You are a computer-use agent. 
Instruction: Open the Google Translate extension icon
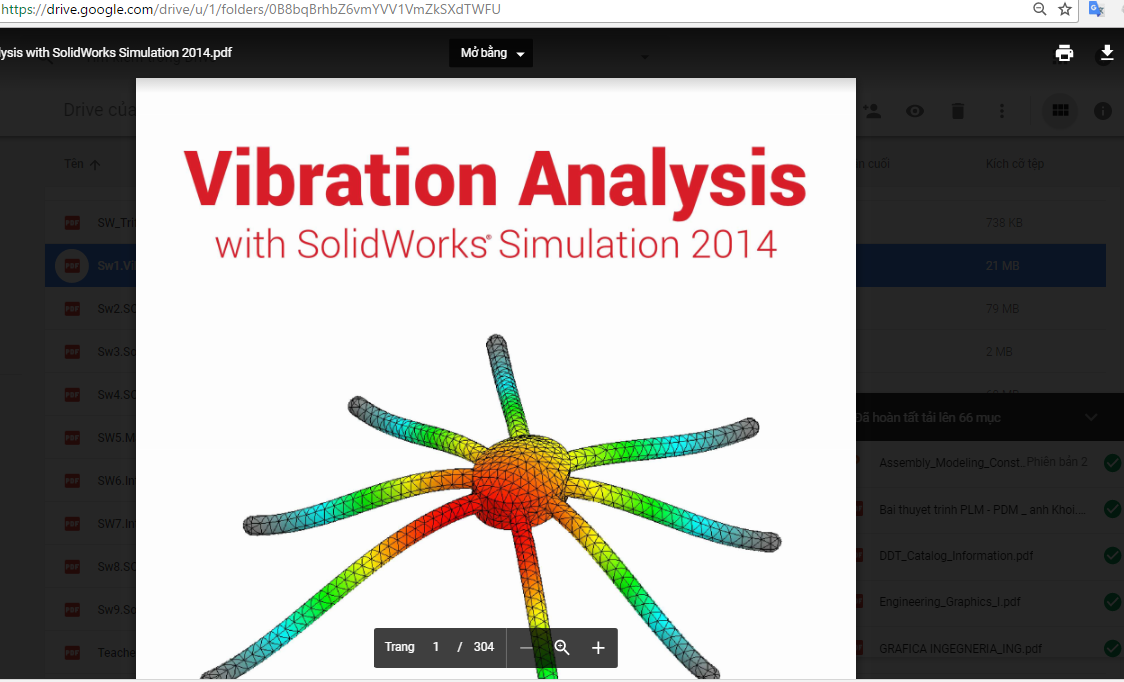(x=1096, y=9)
